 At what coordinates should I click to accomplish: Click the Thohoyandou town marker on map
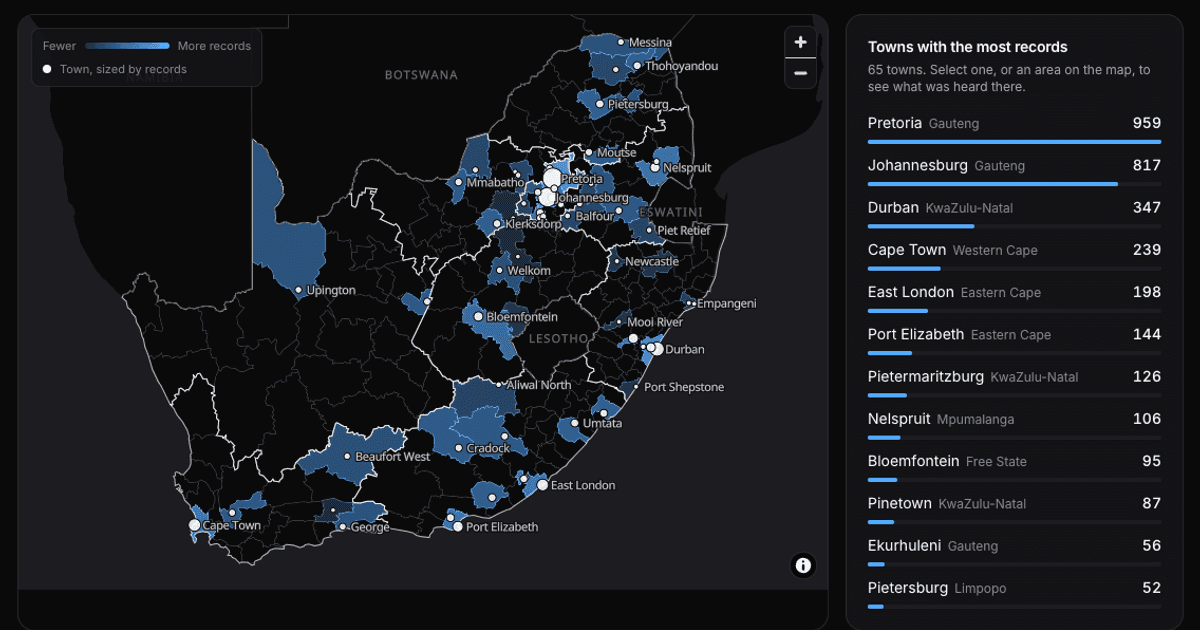coord(637,66)
